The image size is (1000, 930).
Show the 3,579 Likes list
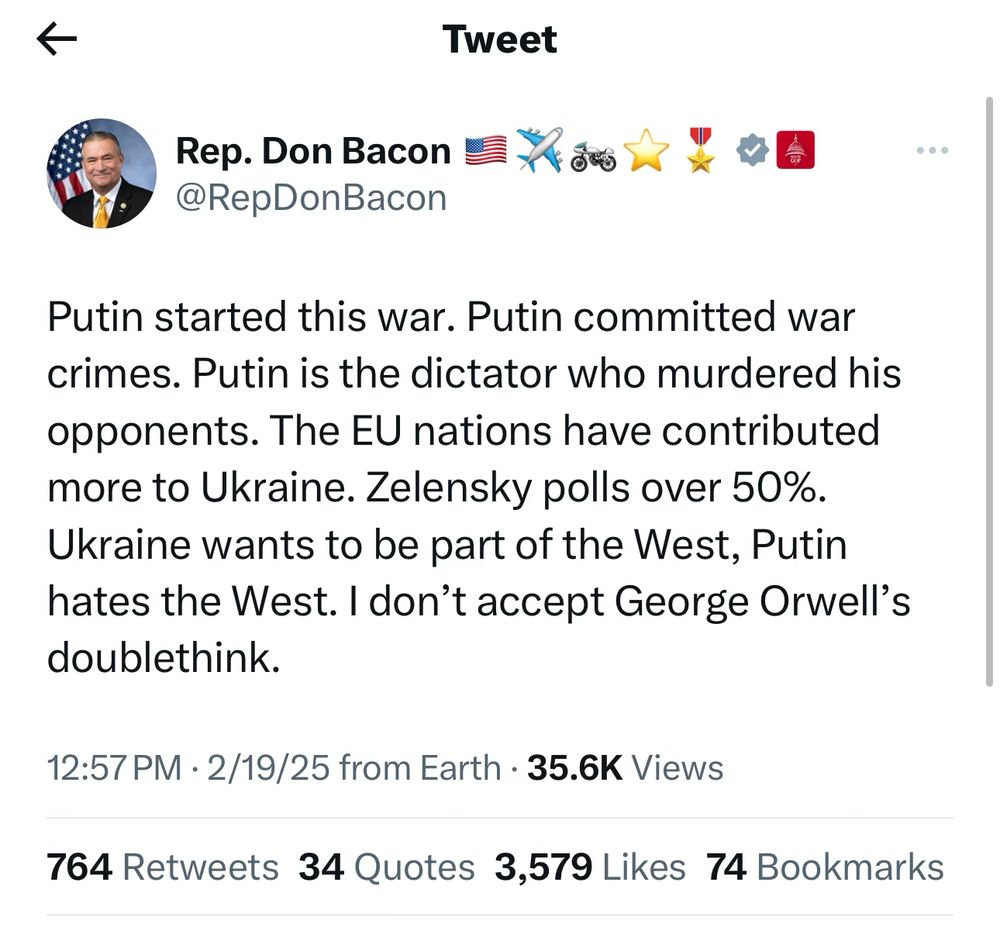[590, 867]
